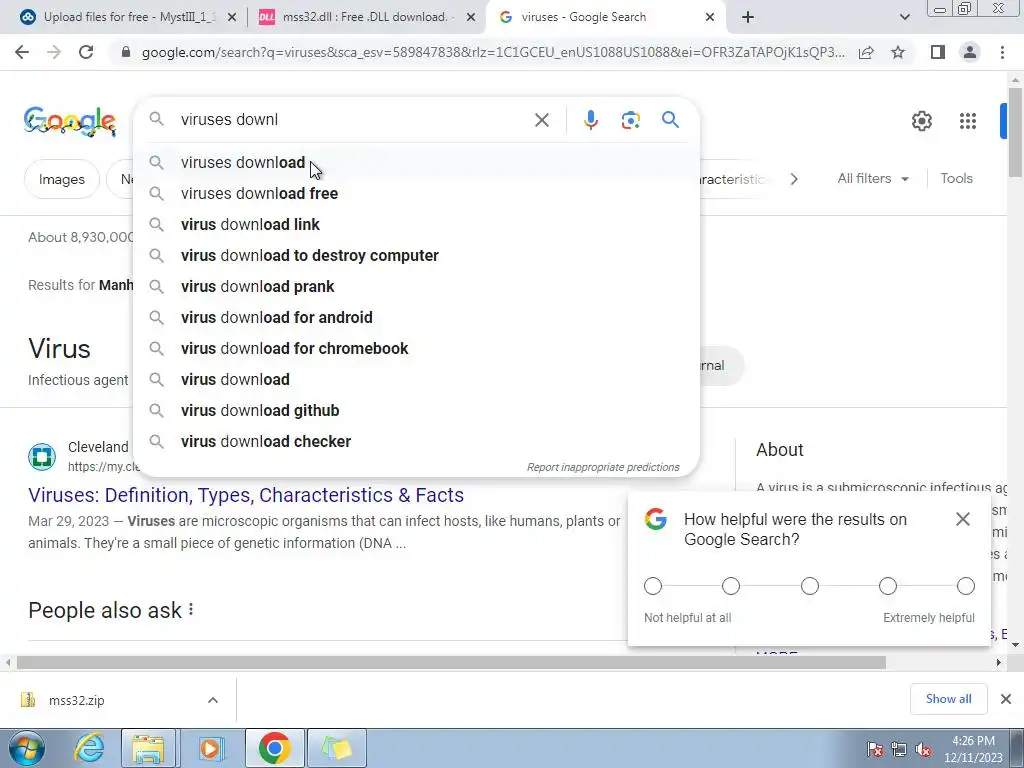Click the forward navigation arrow
Viewport: 1024px width, 768px height.
54,52
